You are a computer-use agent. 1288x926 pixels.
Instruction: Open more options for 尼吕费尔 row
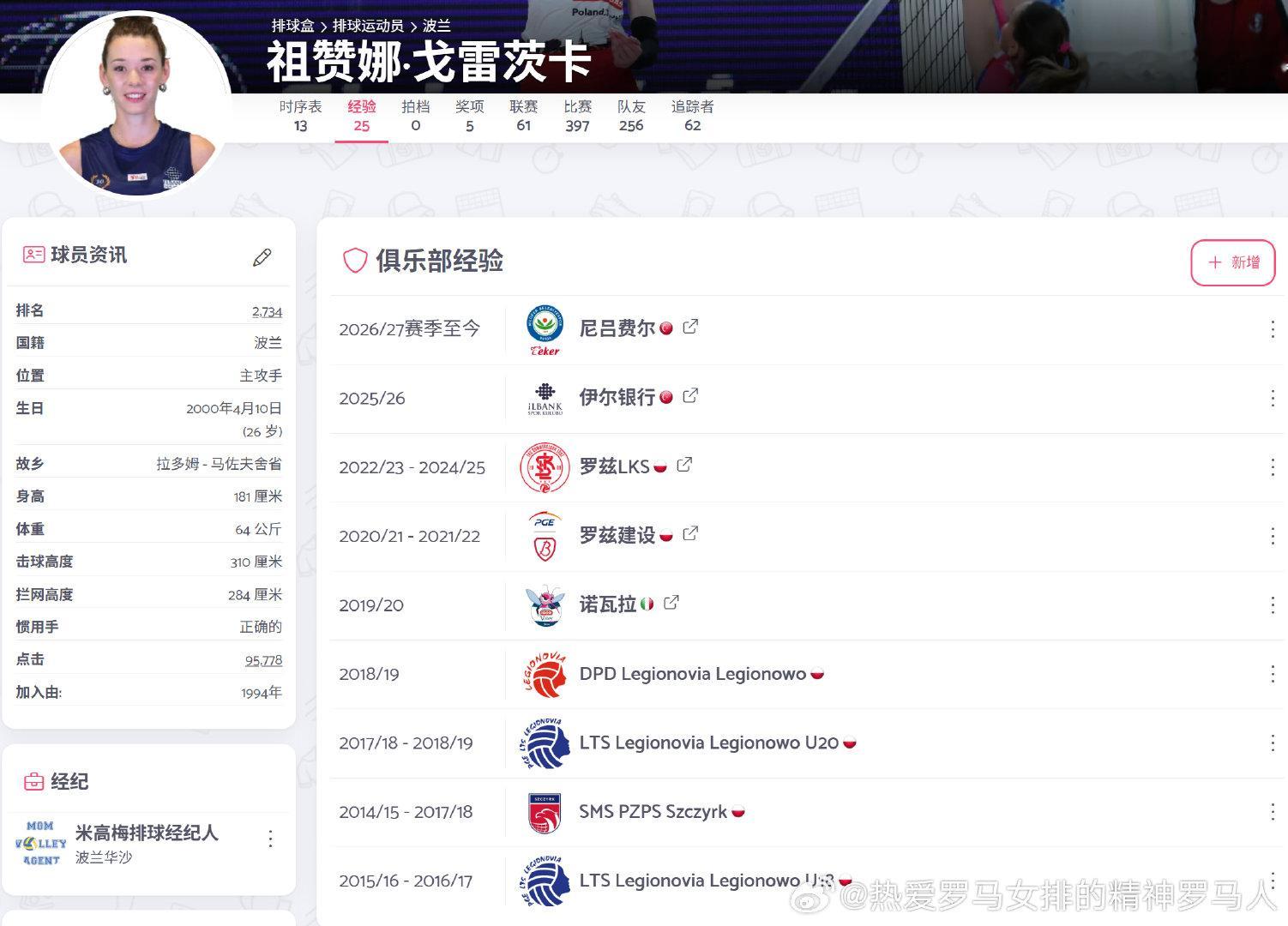[1273, 329]
